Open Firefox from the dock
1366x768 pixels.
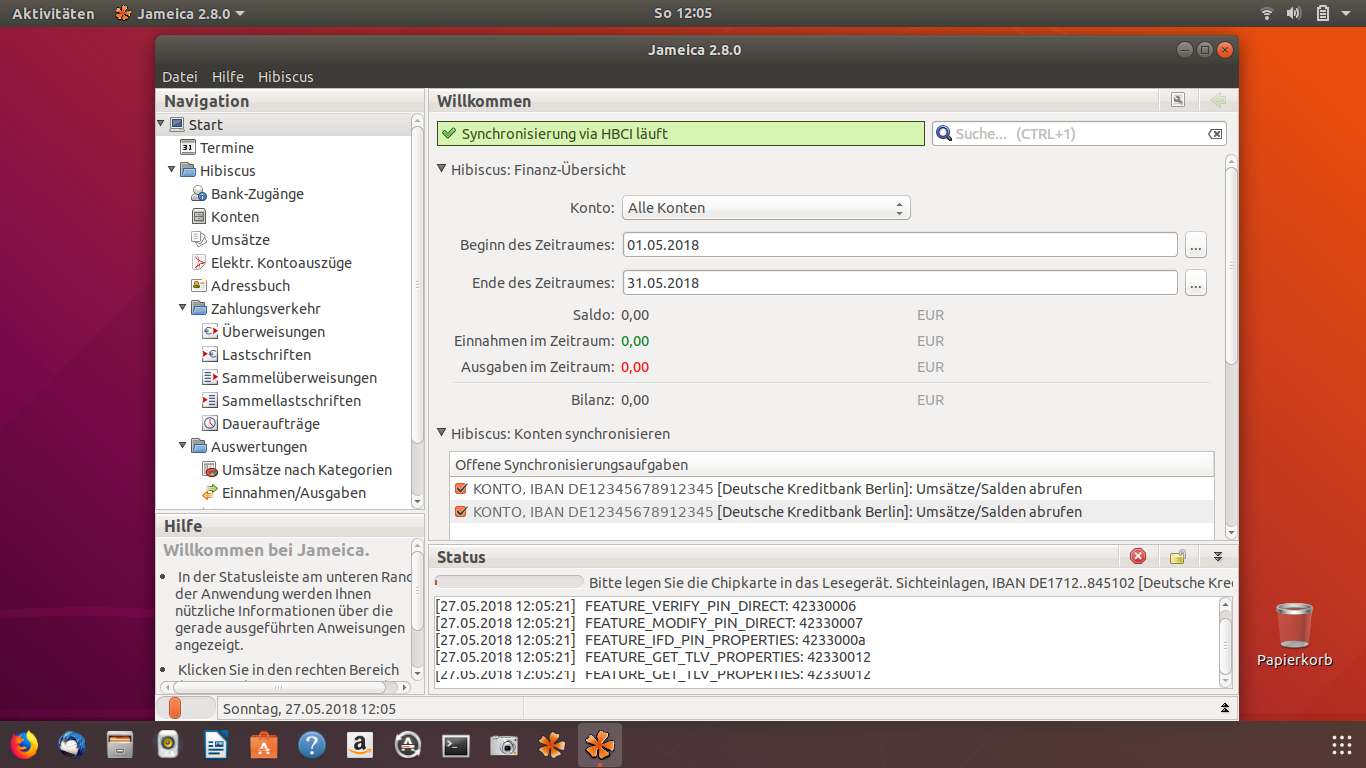pyautogui.click(x=24, y=745)
